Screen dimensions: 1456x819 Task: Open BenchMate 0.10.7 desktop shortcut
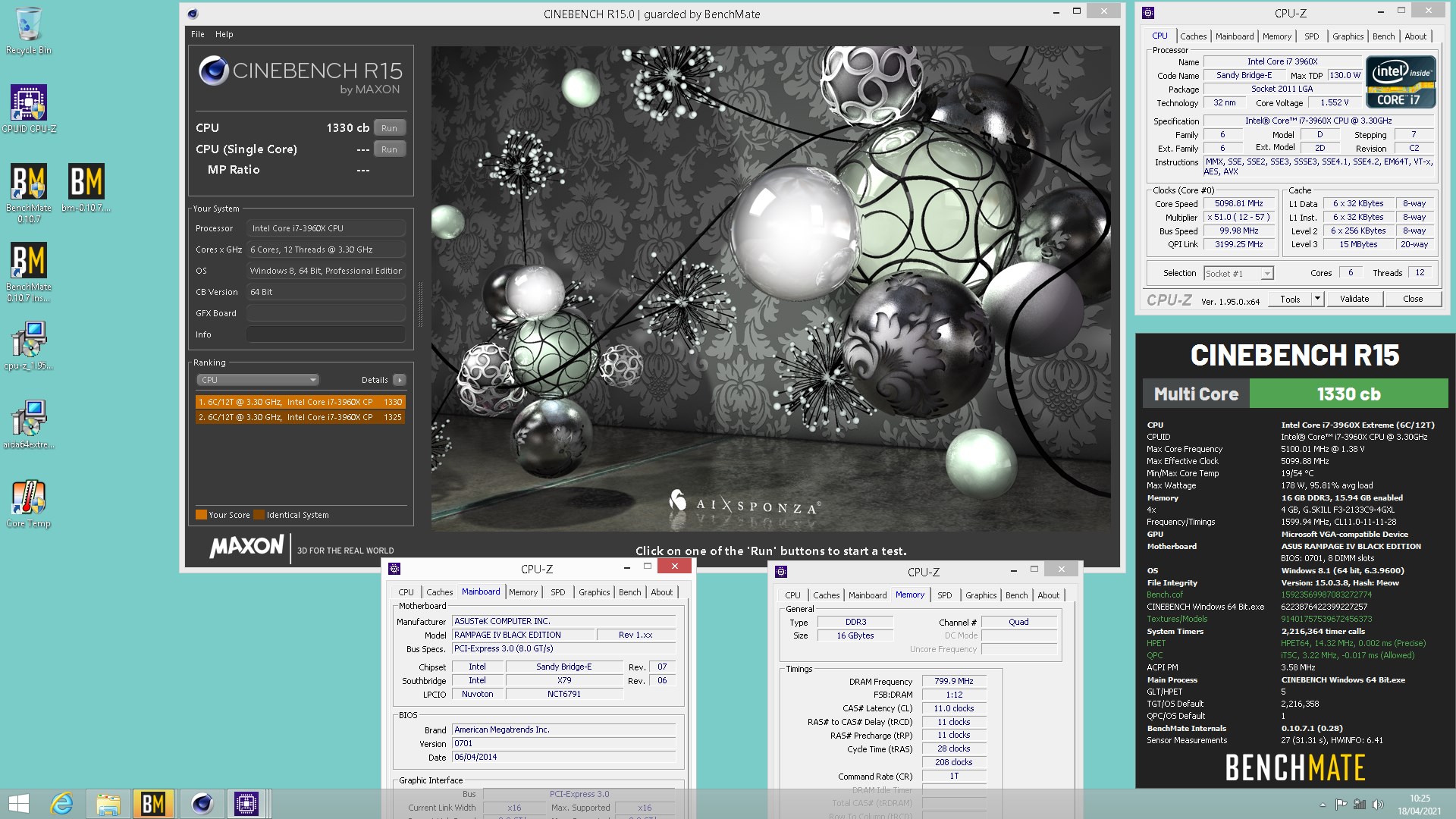tap(29, 193)
